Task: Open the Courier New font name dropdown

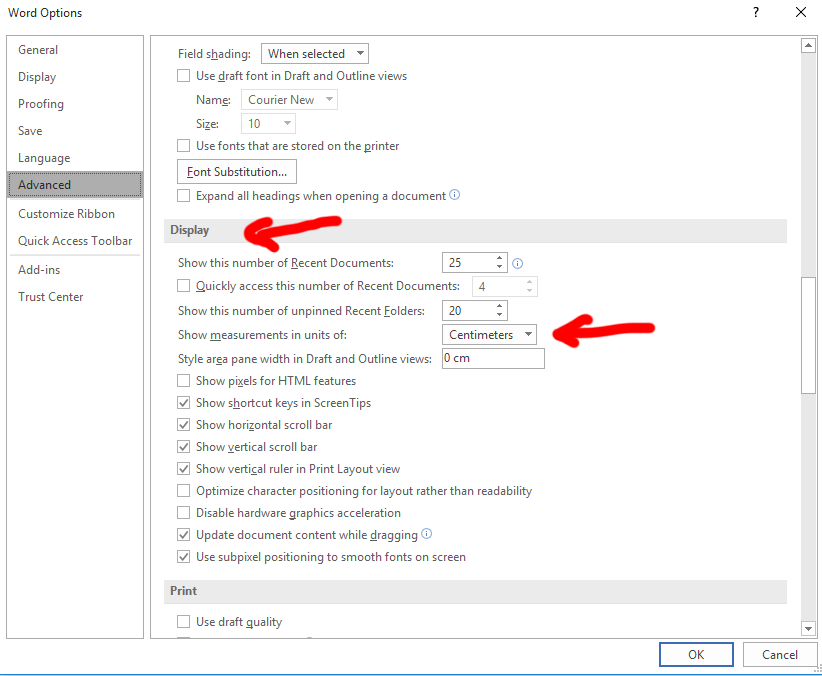Action: click(289, 100)
